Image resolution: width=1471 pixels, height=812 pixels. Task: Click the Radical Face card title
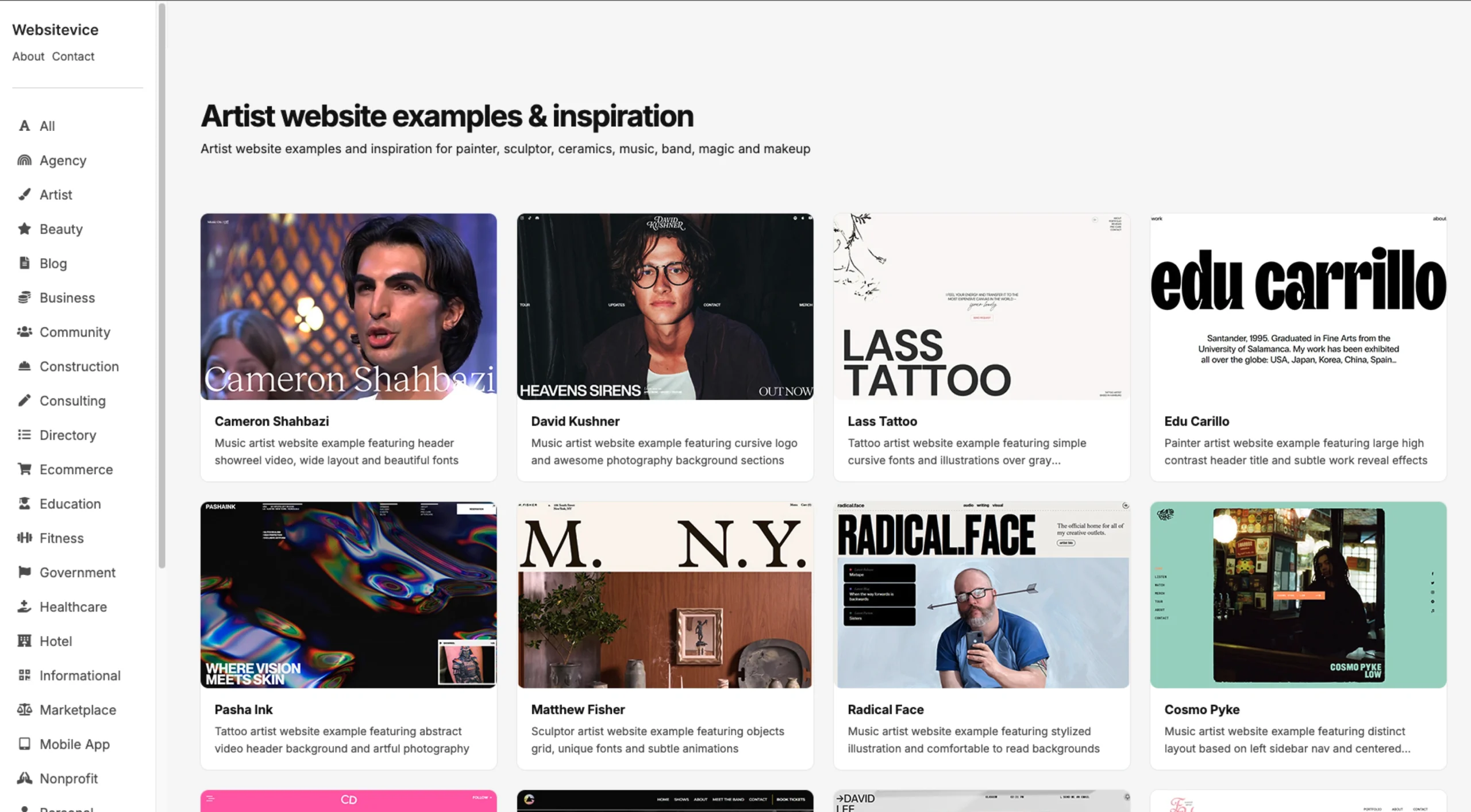pos(885,710)
